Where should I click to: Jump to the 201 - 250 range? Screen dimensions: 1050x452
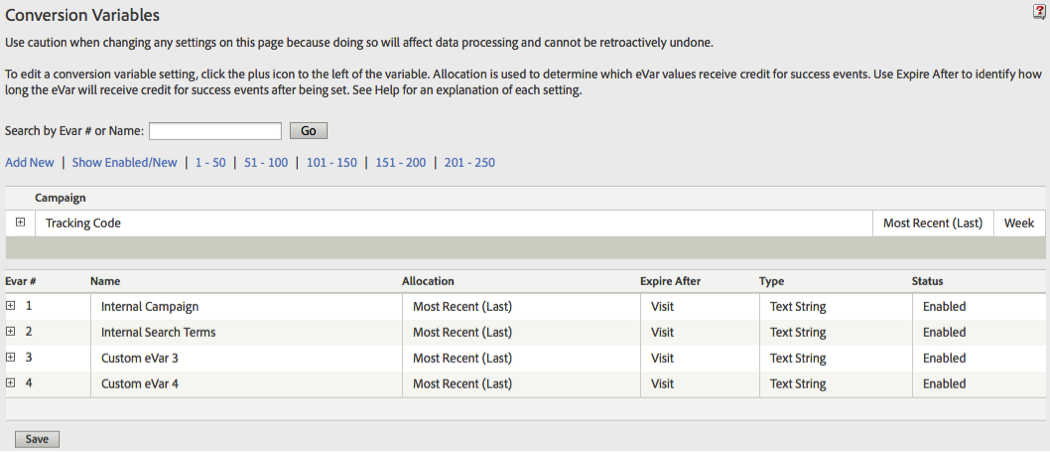click(469, 163)
